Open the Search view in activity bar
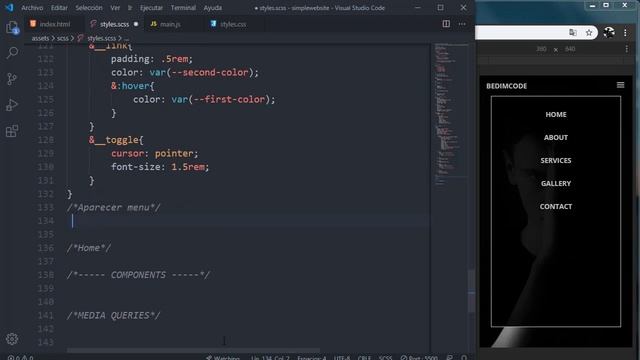The height and width of the screenshot is (360, 640). tap(12, 53)
